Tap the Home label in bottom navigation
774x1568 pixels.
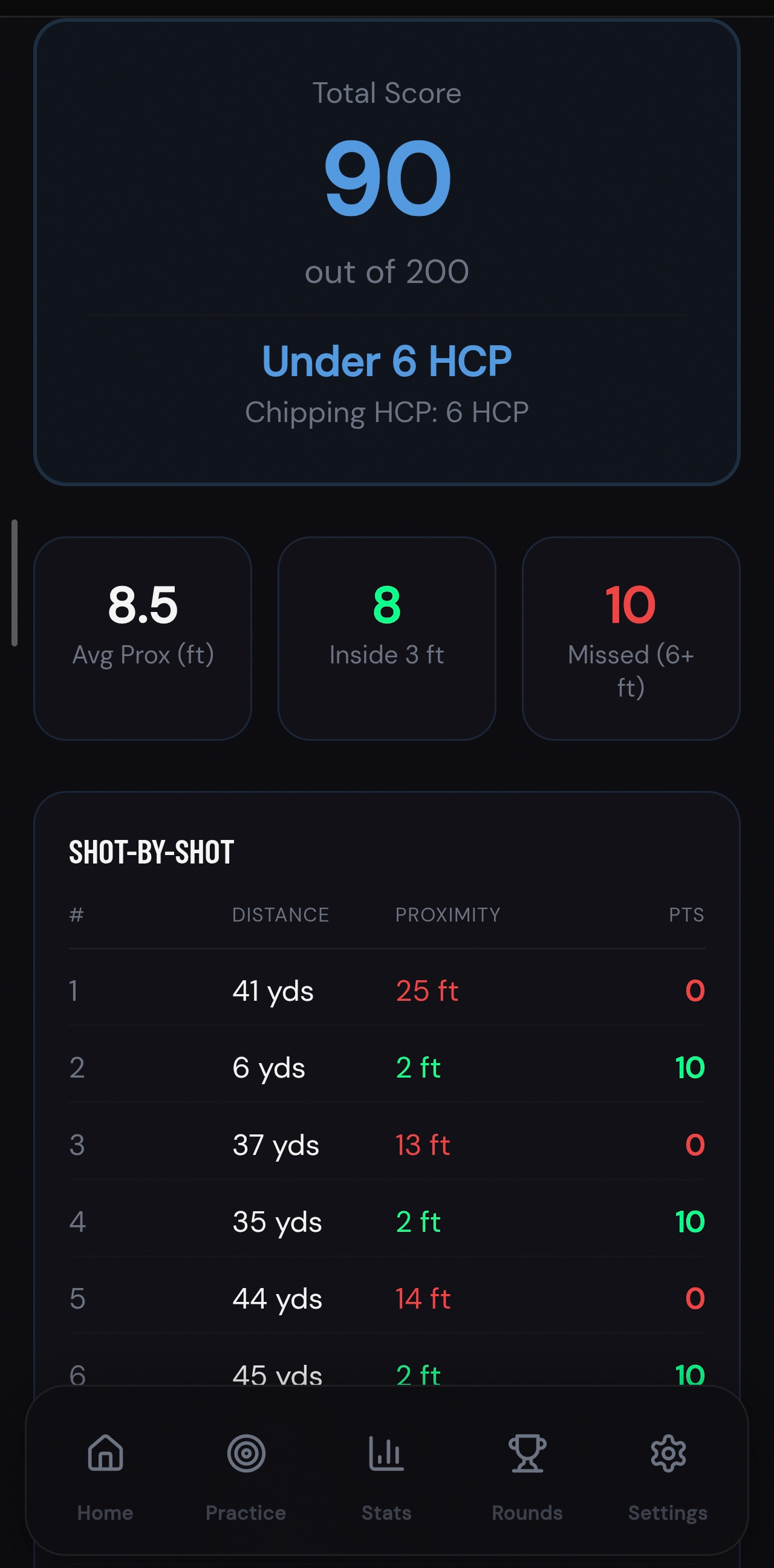click(105, 1512)
